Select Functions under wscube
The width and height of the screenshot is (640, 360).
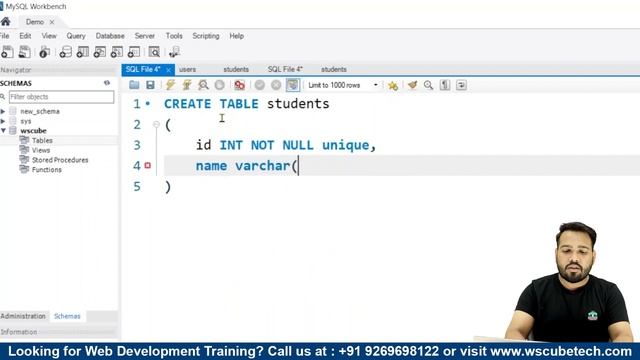click(47, 170)
